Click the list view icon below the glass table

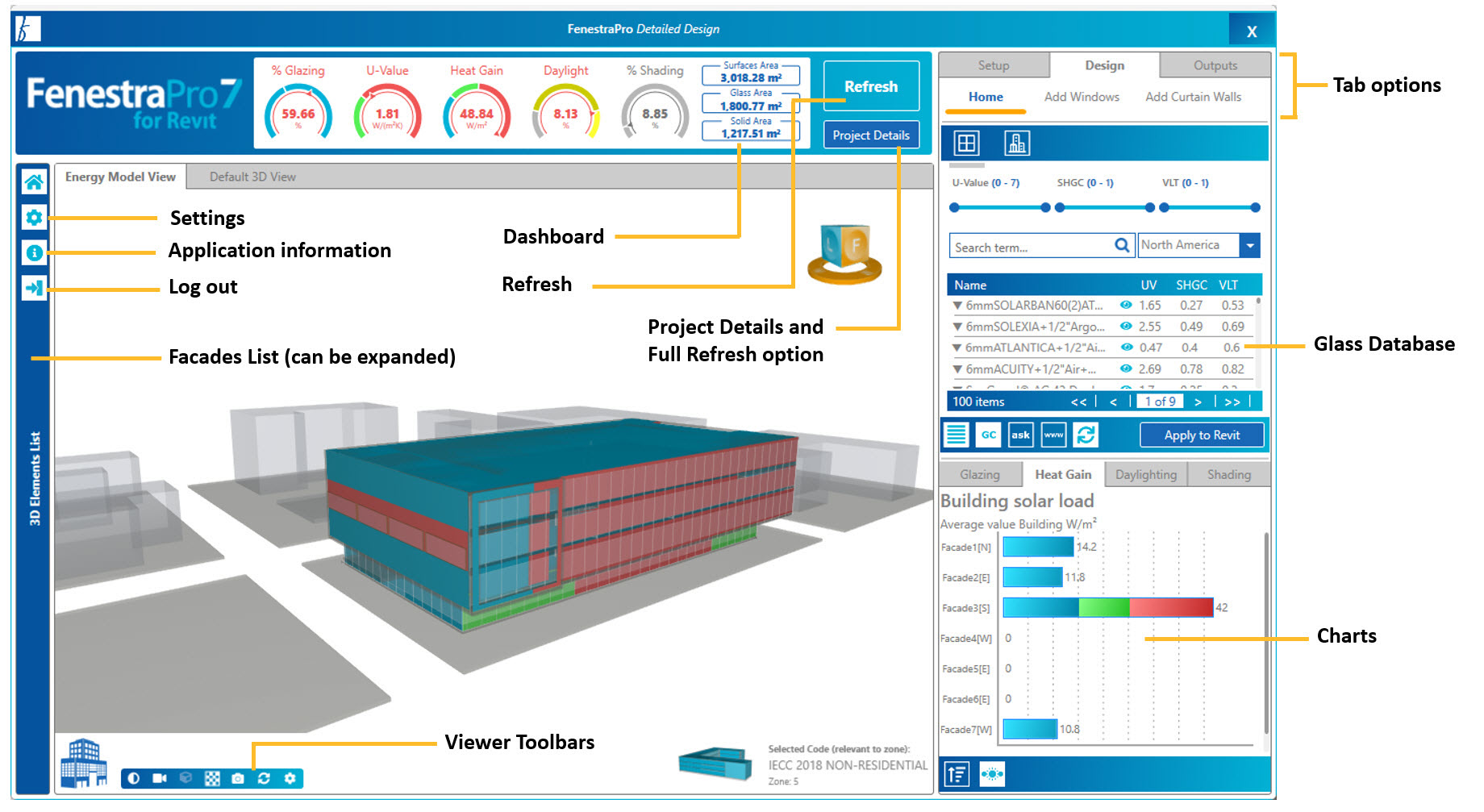click(957, 435)
